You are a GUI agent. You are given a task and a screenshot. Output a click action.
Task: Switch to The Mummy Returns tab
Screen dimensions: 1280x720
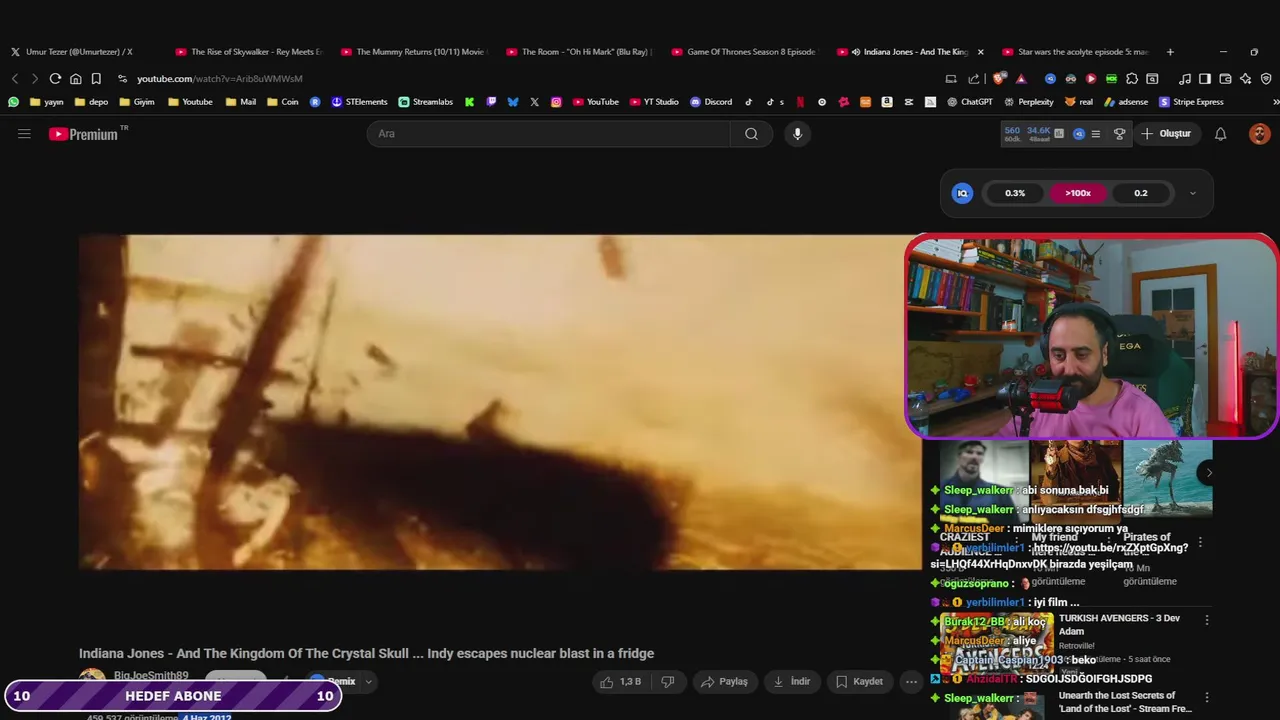(413, 51)
